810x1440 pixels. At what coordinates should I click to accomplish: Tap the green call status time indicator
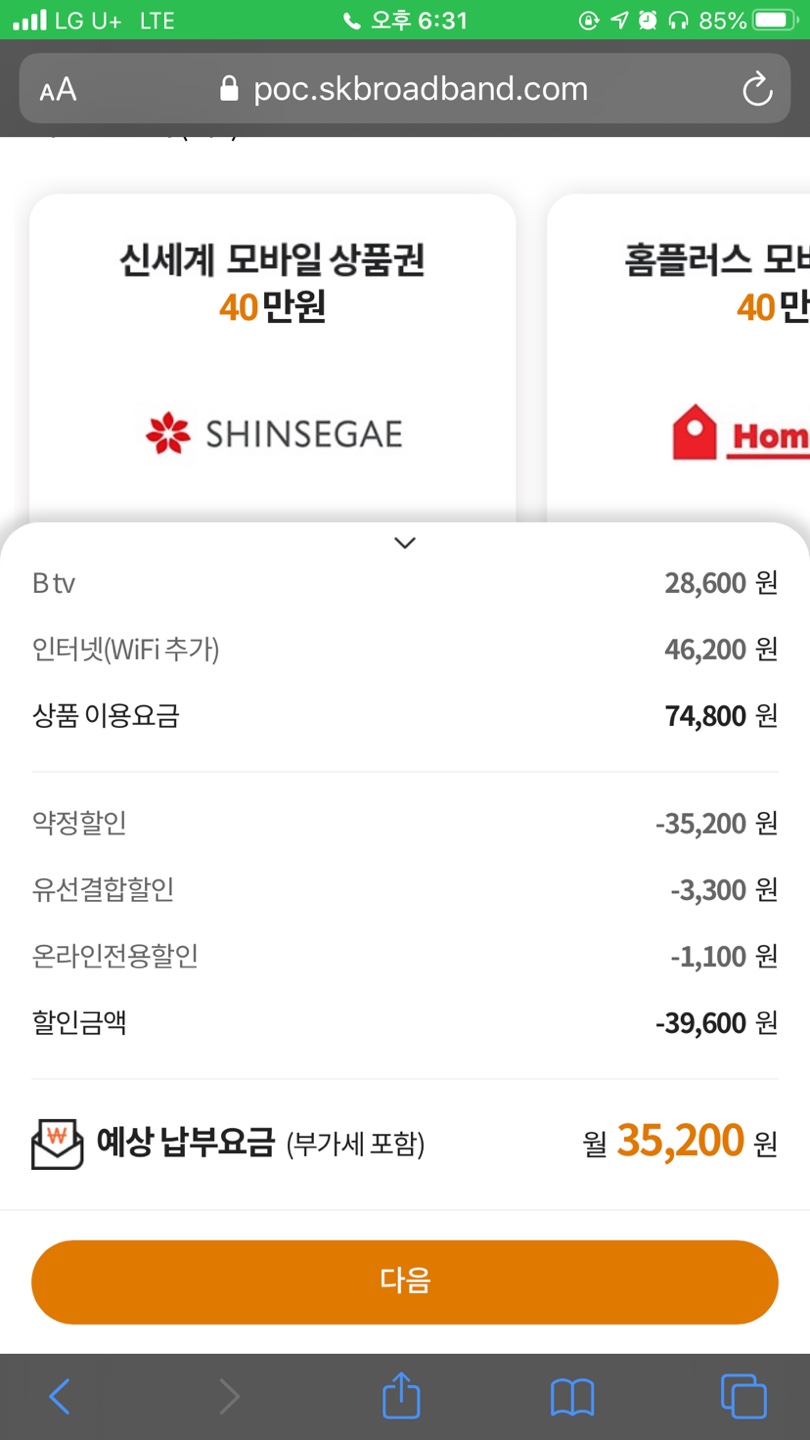pos(405,20)
